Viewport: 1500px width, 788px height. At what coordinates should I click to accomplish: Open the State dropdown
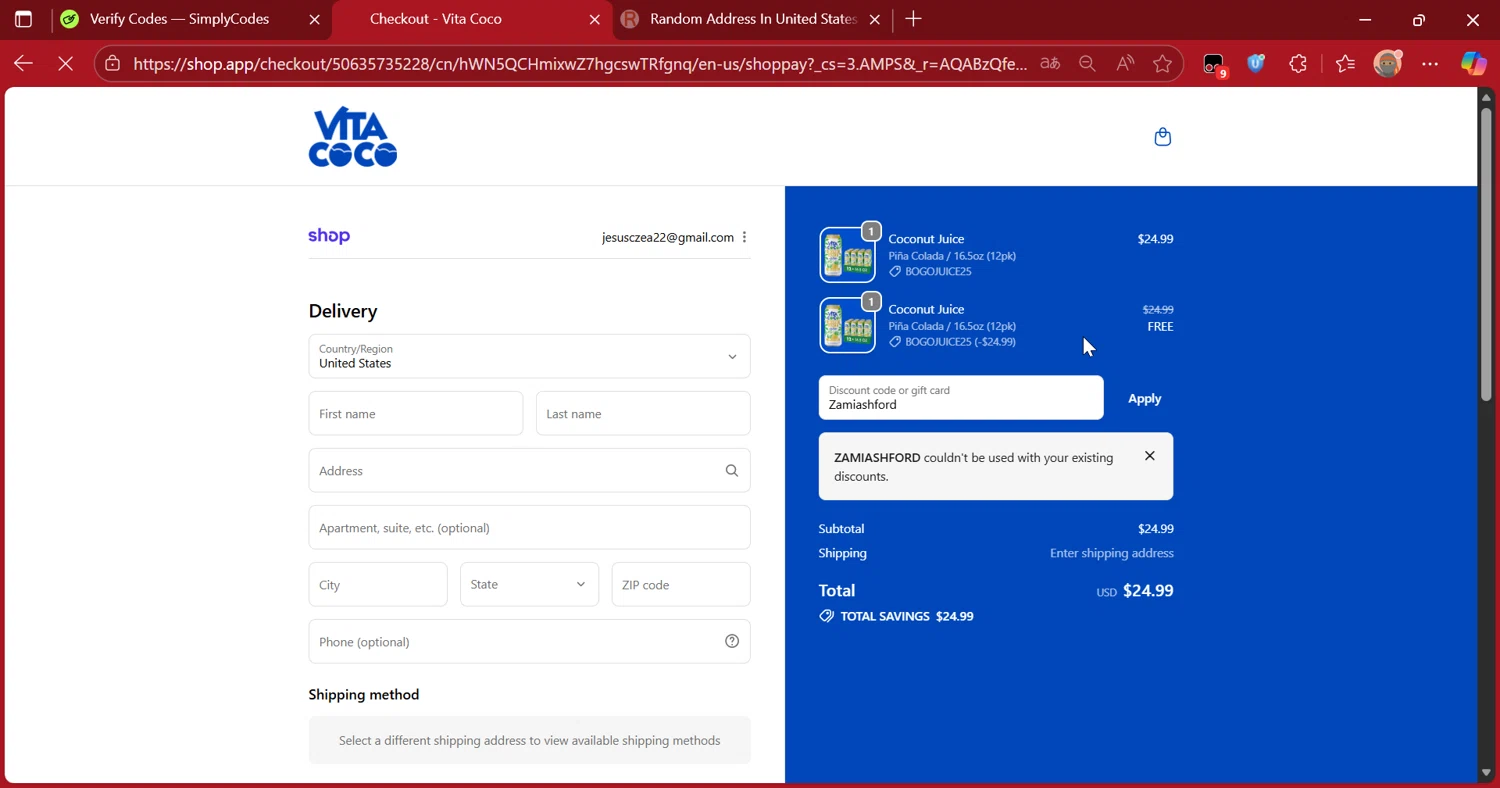[x=529, y=584]
